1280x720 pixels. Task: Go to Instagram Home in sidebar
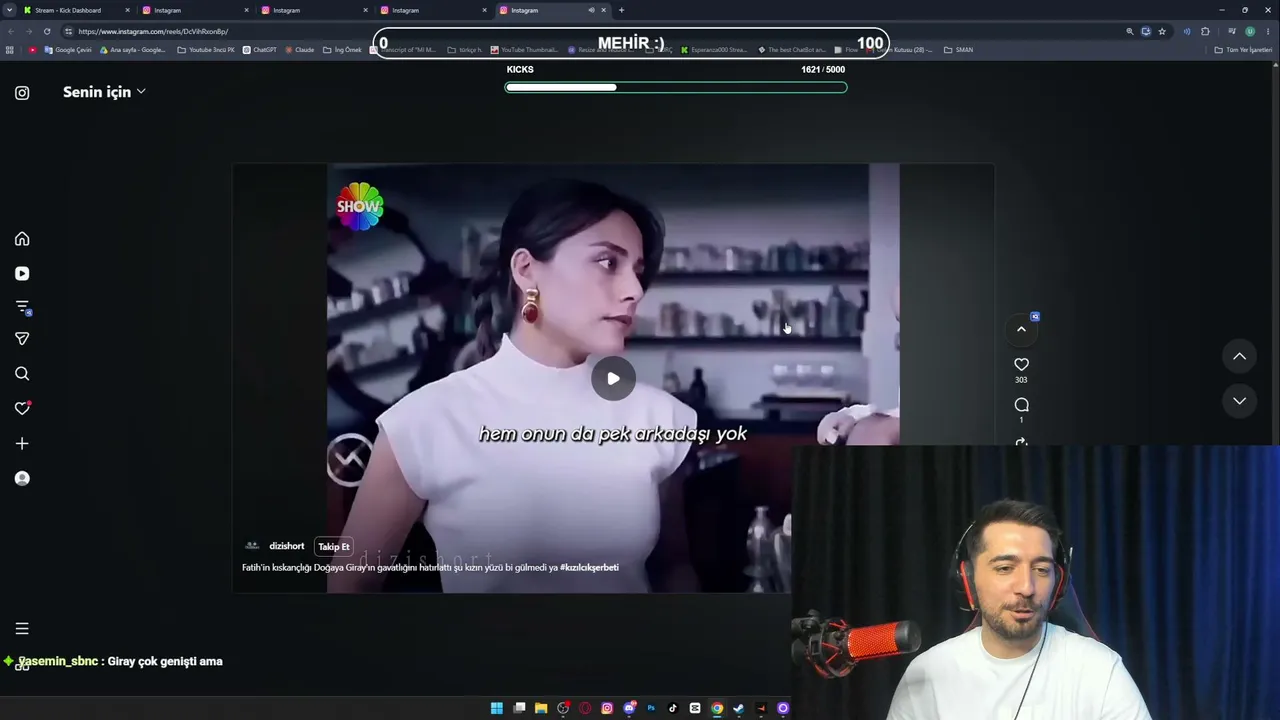pos(22,239)
